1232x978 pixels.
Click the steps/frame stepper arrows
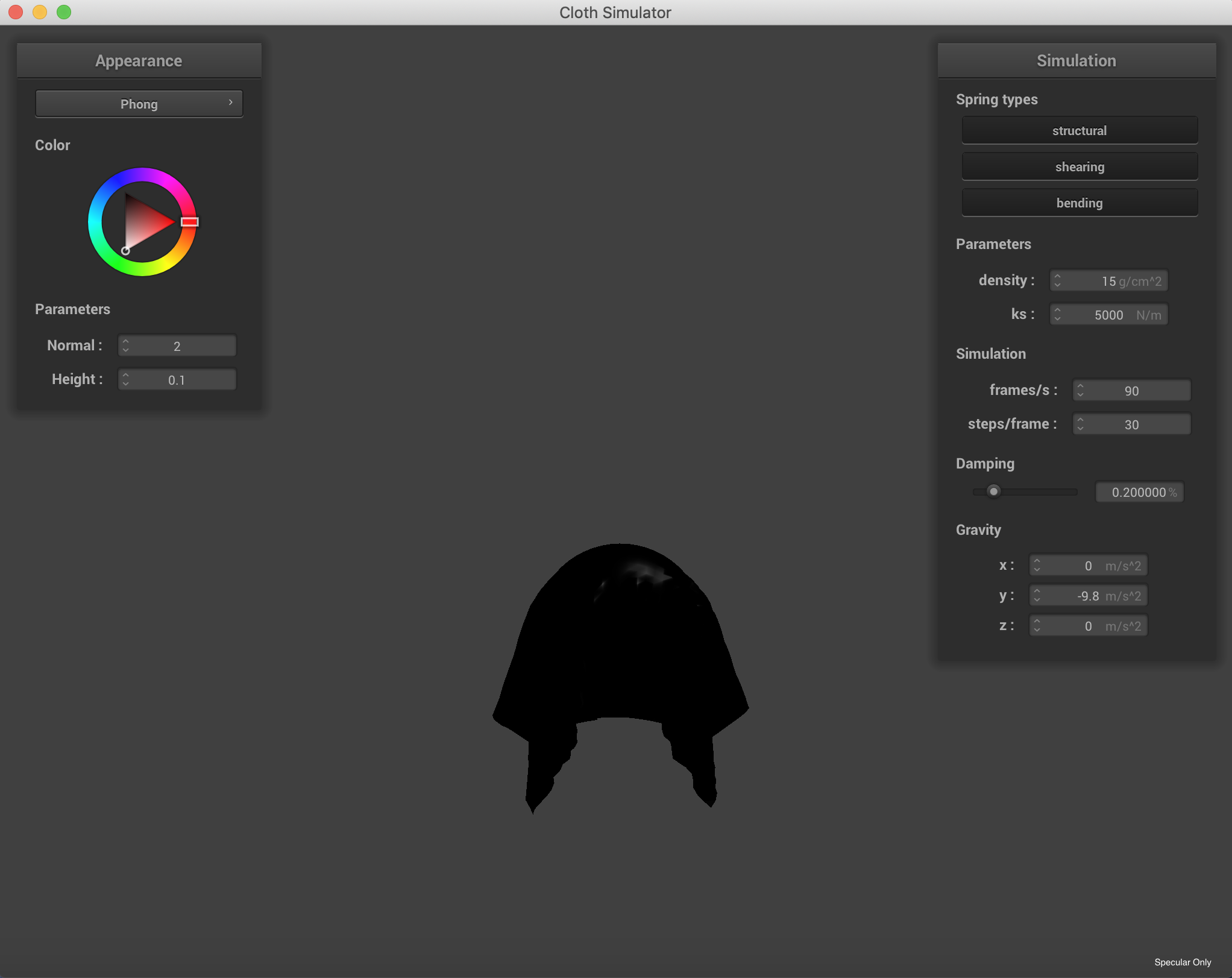click(x=1080, y=424)
